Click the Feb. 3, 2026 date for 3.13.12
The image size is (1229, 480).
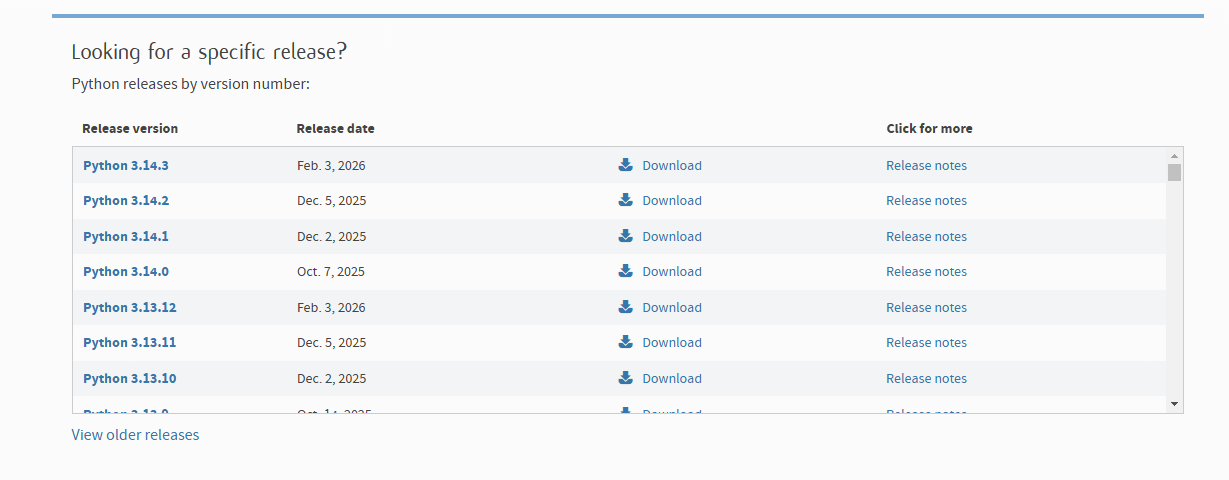pyautogui.click(x=331, y=307)
